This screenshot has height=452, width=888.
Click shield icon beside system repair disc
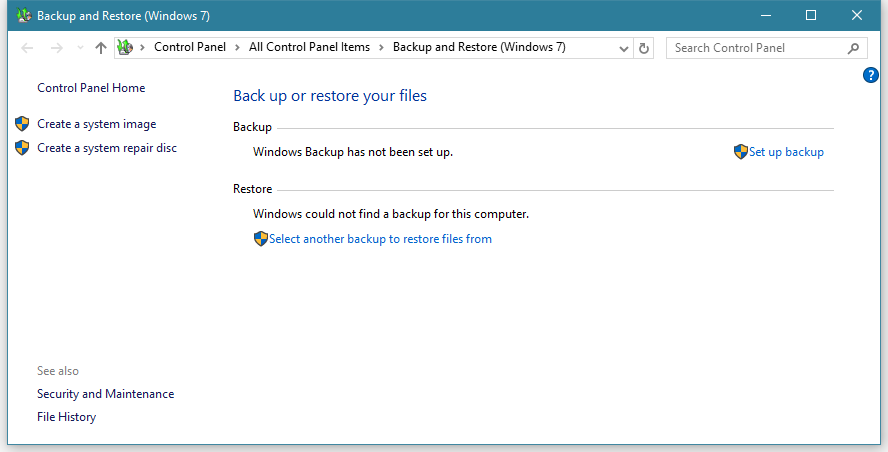[x=22, y=148]
